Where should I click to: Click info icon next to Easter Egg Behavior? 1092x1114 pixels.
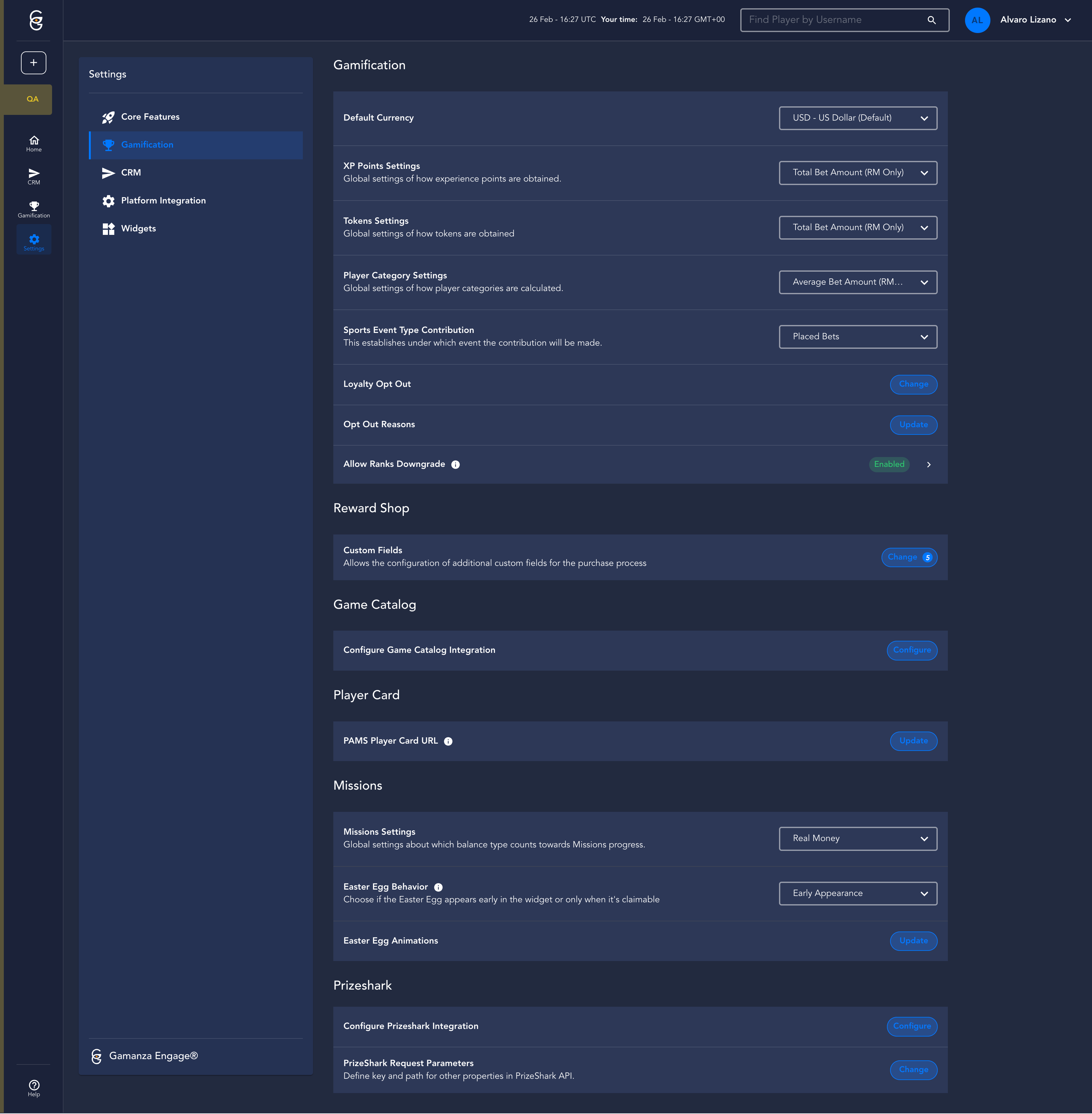point(438,887)
